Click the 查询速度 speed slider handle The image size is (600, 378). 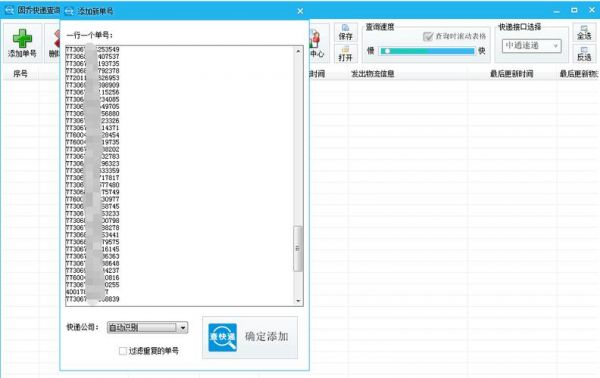[387, 51]
